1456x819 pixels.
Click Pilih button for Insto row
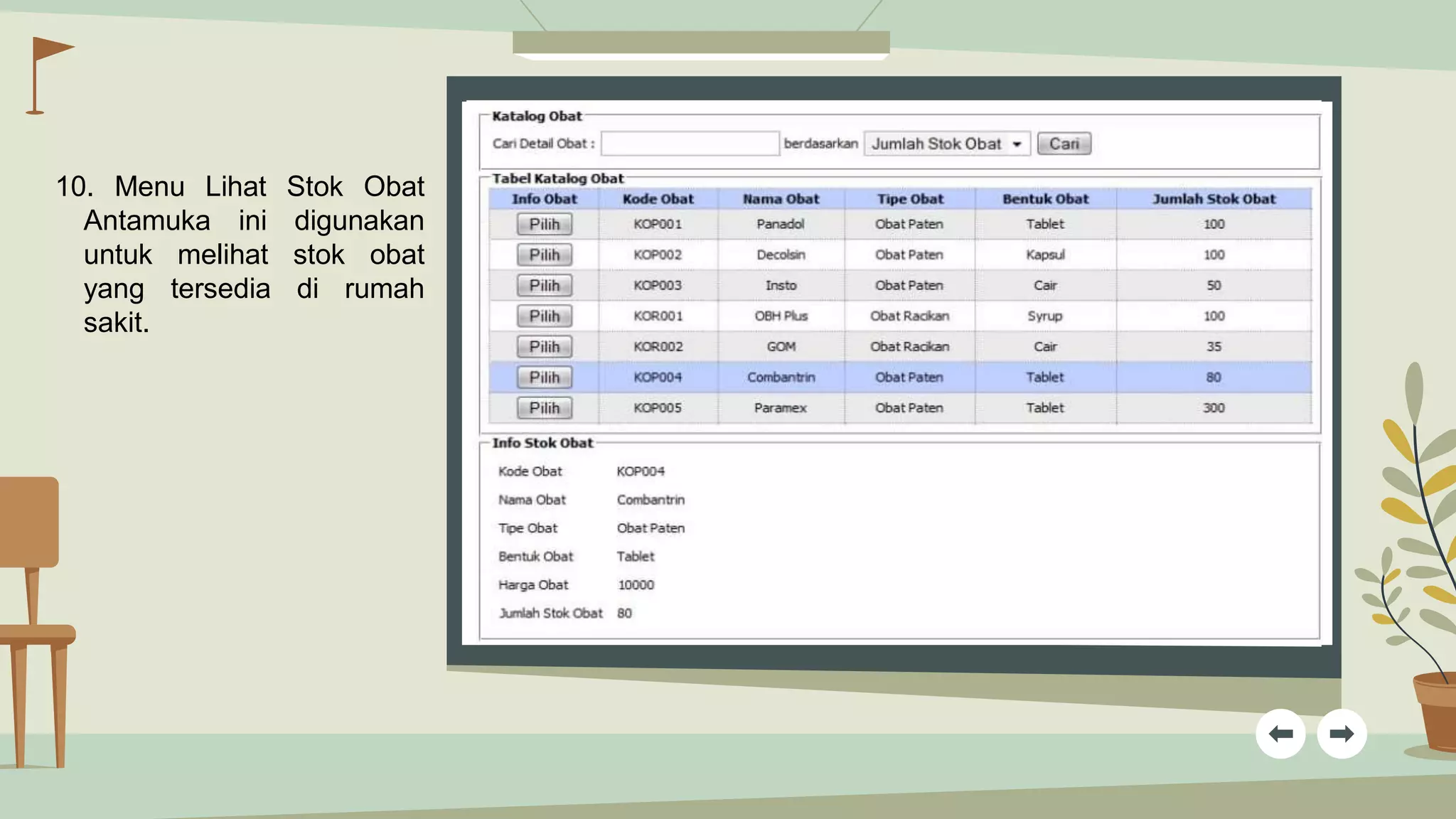pos(544,286)
